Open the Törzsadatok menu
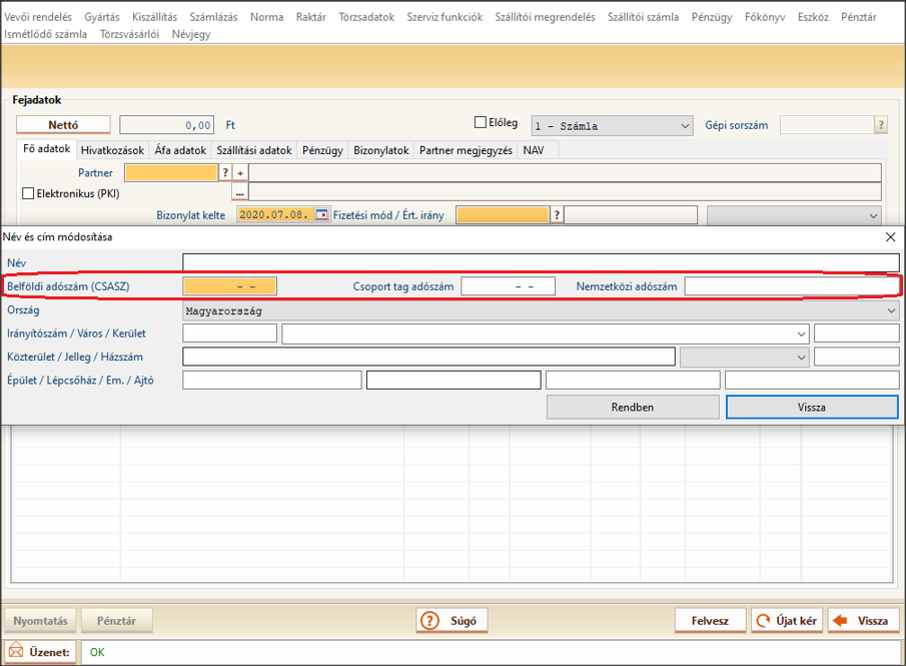 pyautogui.click(x=366, y=17)
